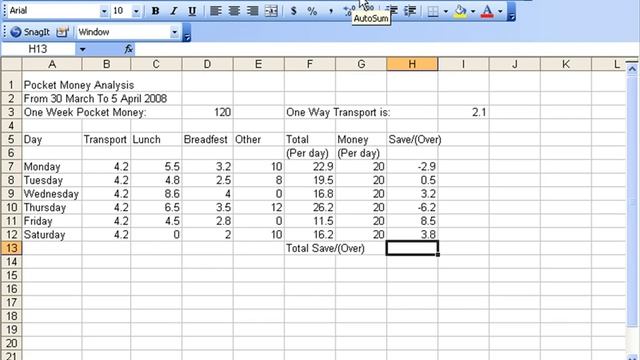This screenshot has height=360, width=640.
Task: Apply Center alignment
Action: [x=234, y=11]
